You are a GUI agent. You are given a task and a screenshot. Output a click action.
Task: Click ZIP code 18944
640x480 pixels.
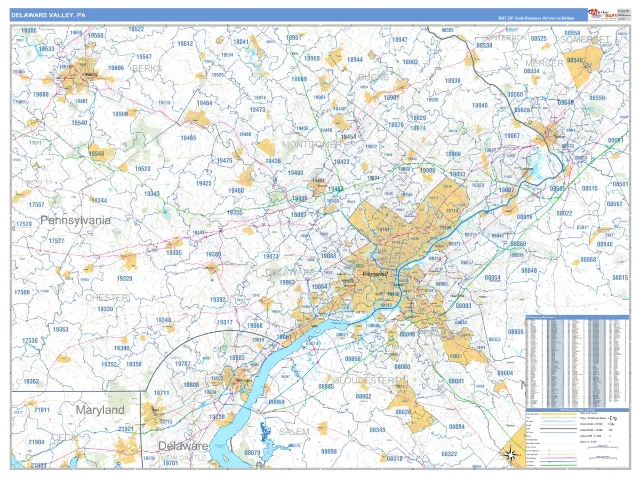click(355, 60)
